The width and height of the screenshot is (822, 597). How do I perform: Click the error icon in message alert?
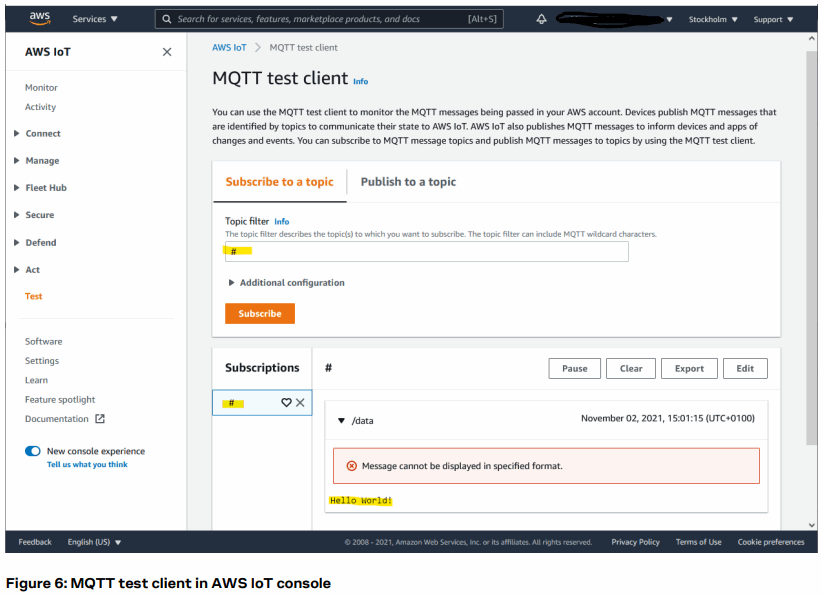coord(351,466)
